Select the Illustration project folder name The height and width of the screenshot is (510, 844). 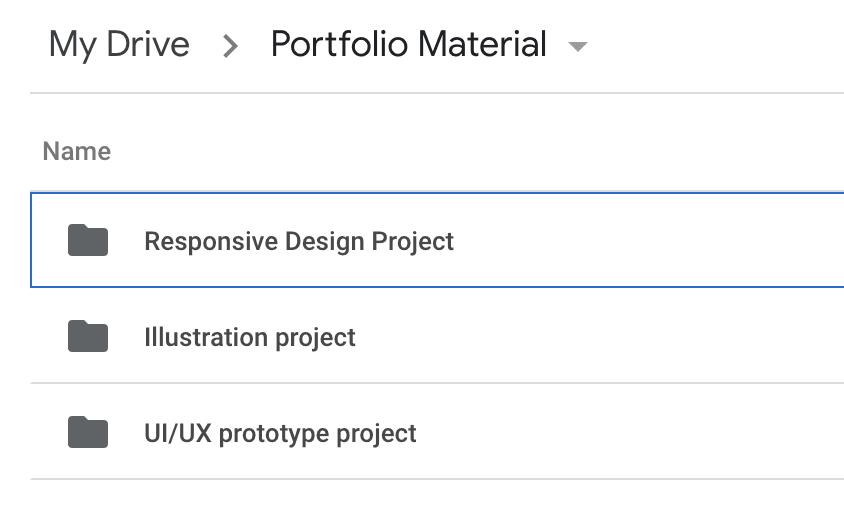tap(250, 337)
